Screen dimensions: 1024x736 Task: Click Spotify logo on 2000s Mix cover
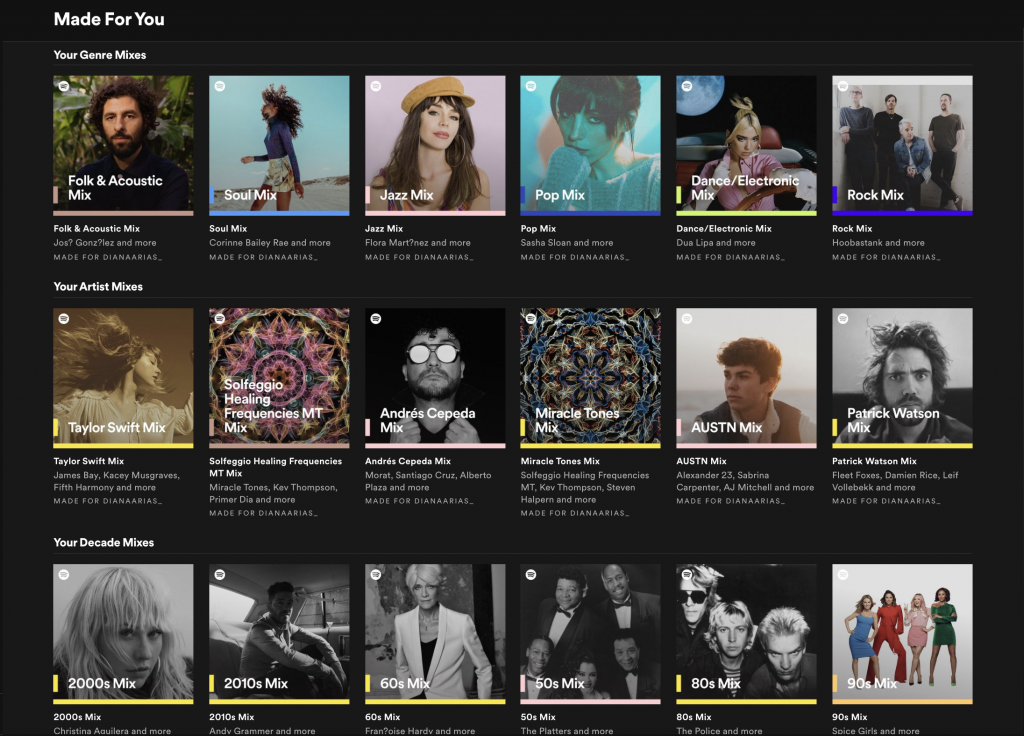click(x=64, y=575)
